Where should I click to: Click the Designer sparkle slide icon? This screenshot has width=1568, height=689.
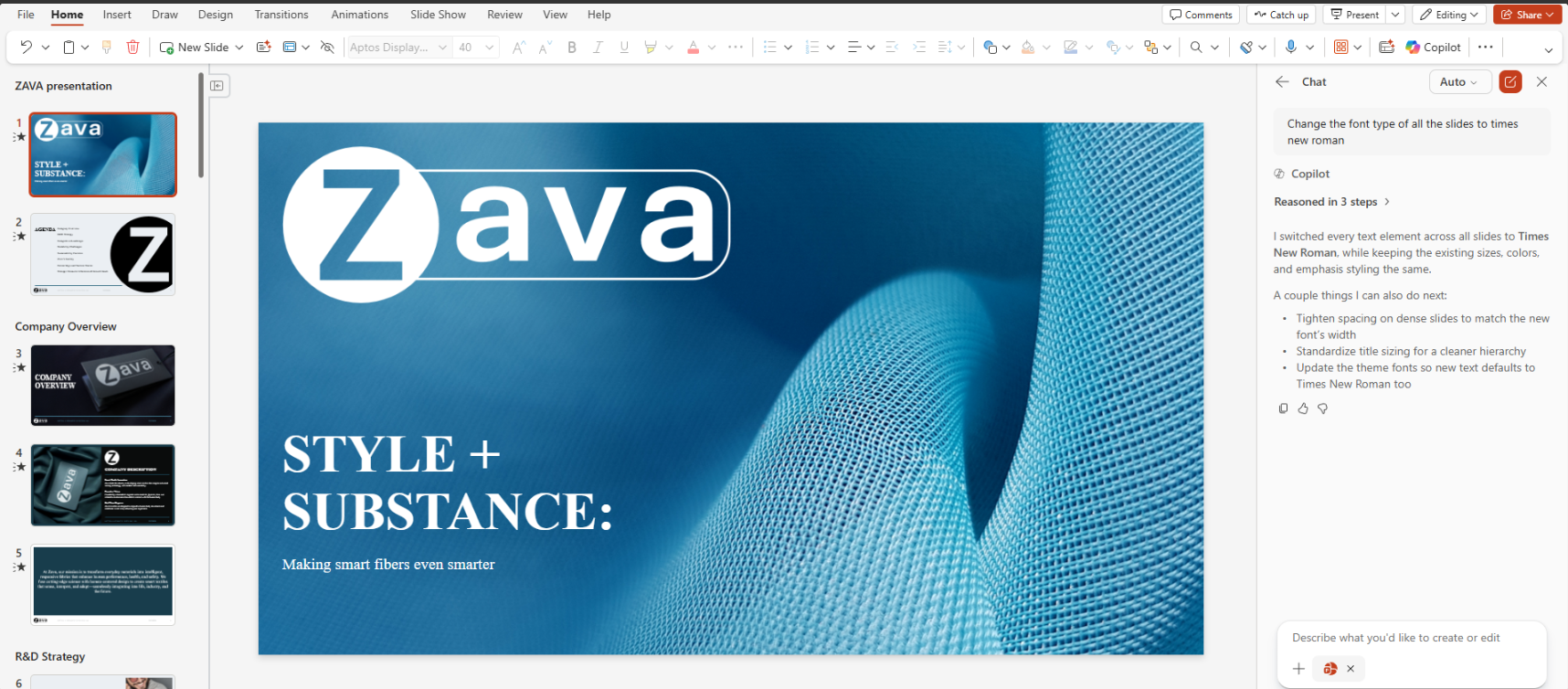pyautogui.click(x=263, y=48)
